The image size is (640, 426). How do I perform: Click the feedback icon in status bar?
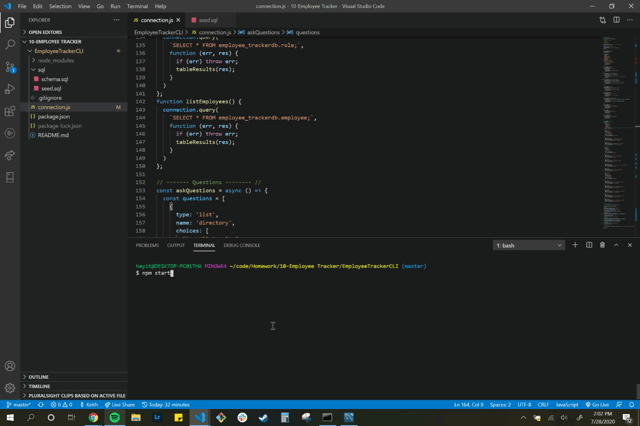(x=619, y=405)
